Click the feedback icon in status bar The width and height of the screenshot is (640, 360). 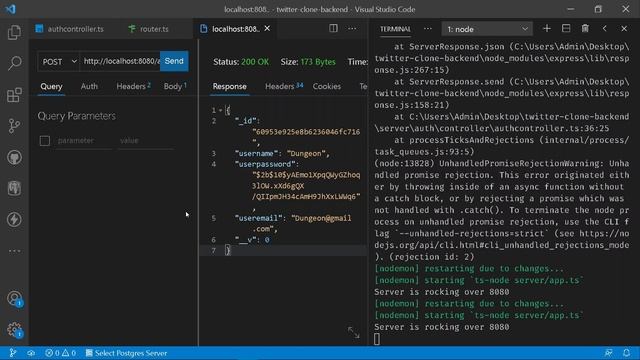[608, 353]
